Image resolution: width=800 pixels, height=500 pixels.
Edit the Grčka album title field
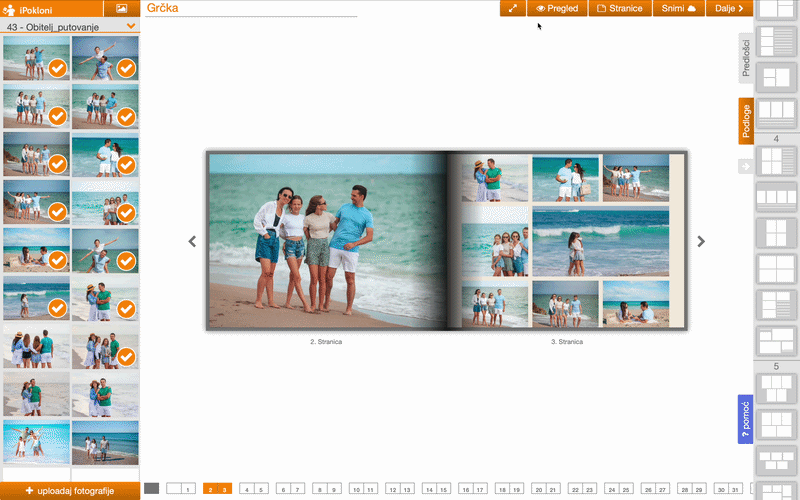(250, 8)
